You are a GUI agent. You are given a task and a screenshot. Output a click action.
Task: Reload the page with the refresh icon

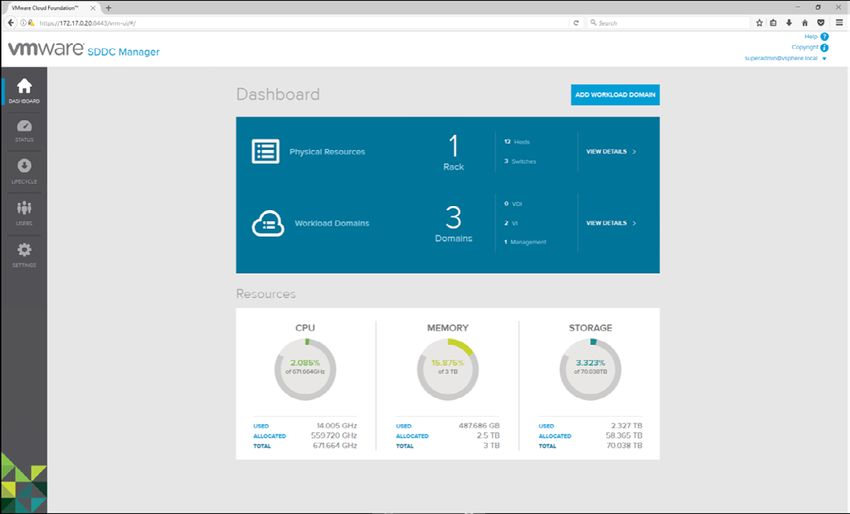point(576,23)
